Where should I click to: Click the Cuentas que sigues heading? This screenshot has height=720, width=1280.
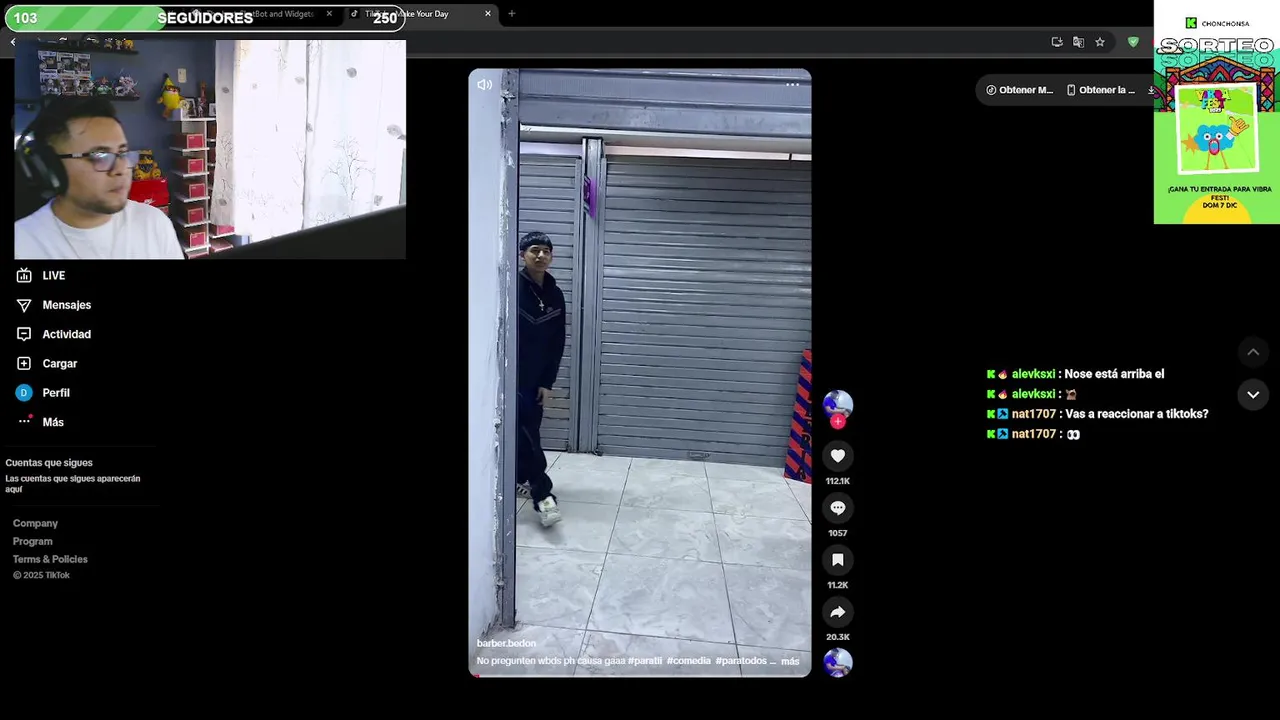49,463
